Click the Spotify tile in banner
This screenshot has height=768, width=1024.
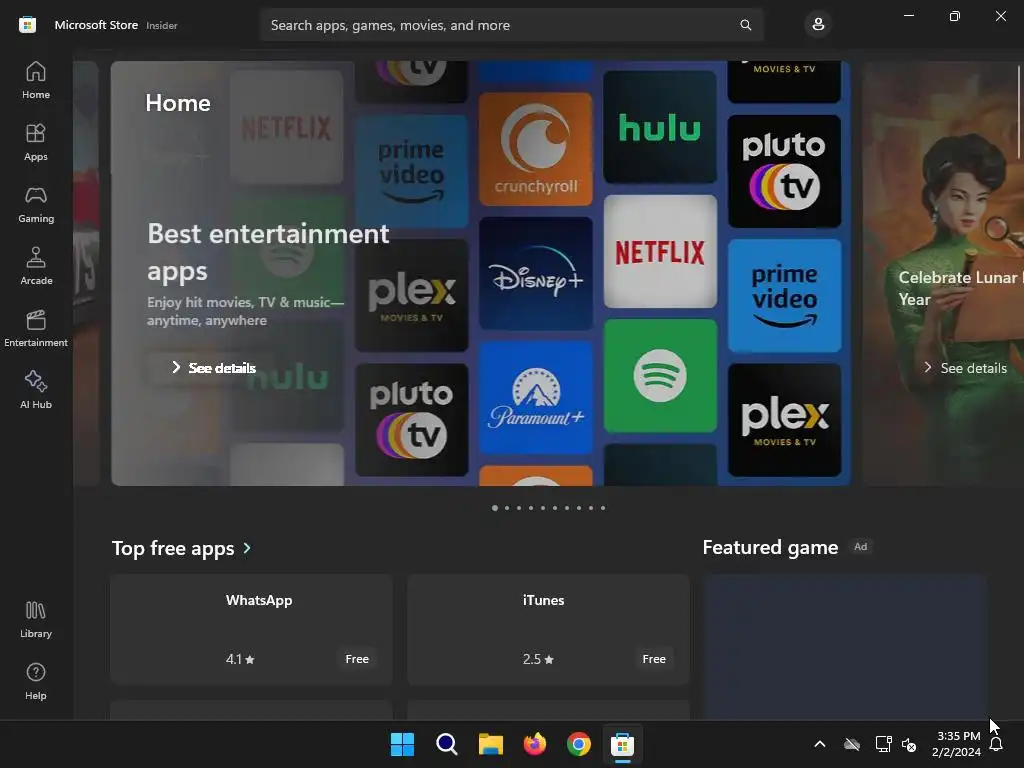[x=660, y=376]
